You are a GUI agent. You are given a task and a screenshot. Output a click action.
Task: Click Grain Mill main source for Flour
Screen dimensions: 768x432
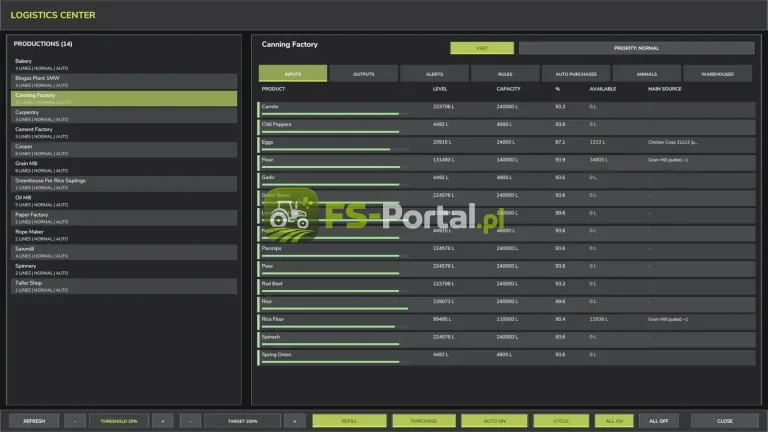coord(668,160)
